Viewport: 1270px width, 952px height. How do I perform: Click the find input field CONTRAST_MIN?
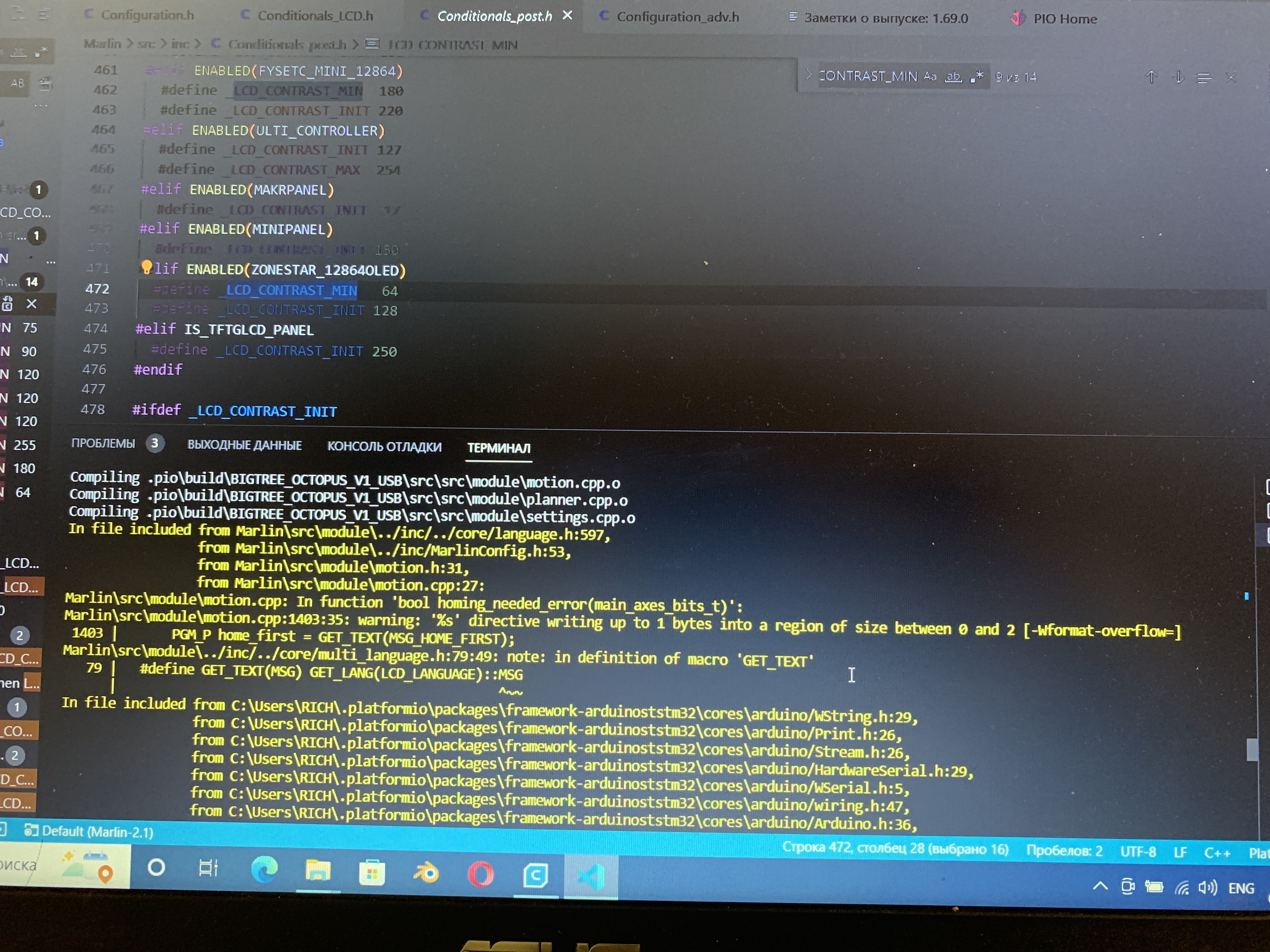[x=868, y=76]
